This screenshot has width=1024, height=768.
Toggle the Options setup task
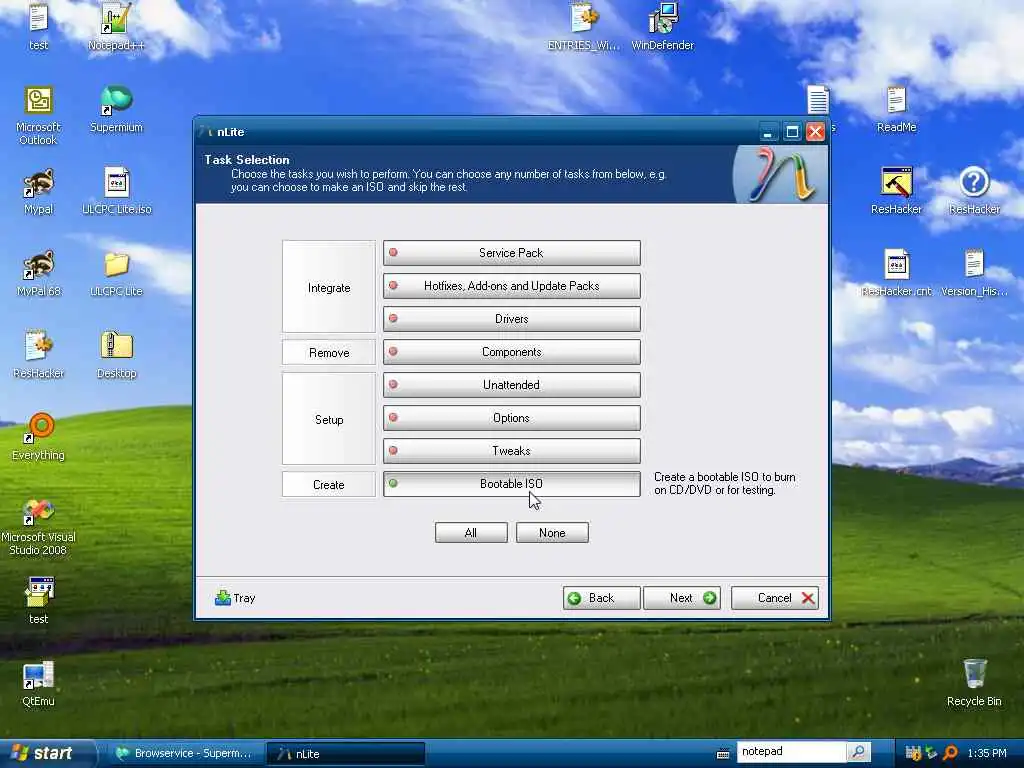[x=511, y=418]
